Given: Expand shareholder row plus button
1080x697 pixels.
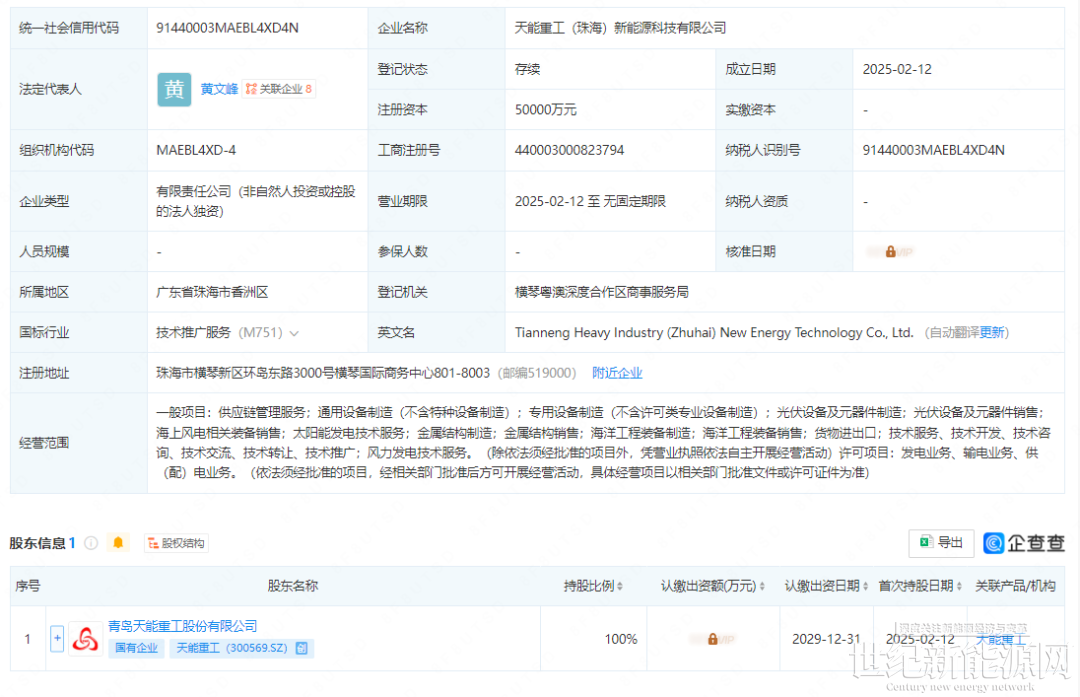Looking at the screenshot, I should click(57, 639).
